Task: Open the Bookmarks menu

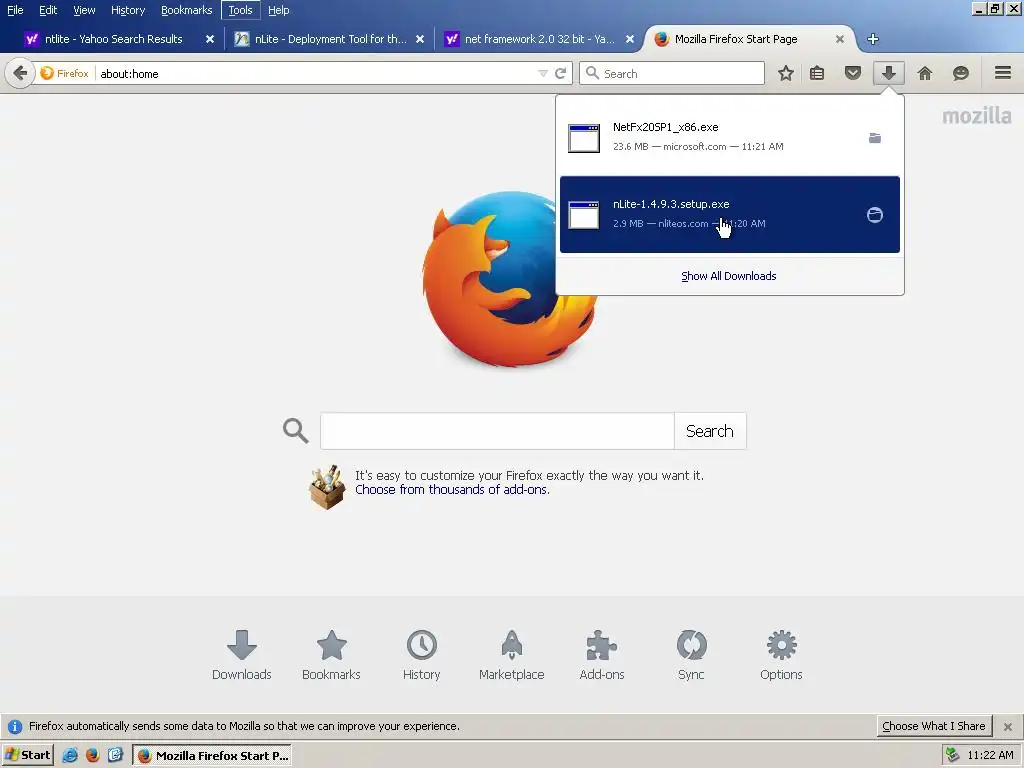Action: [187, 10]
